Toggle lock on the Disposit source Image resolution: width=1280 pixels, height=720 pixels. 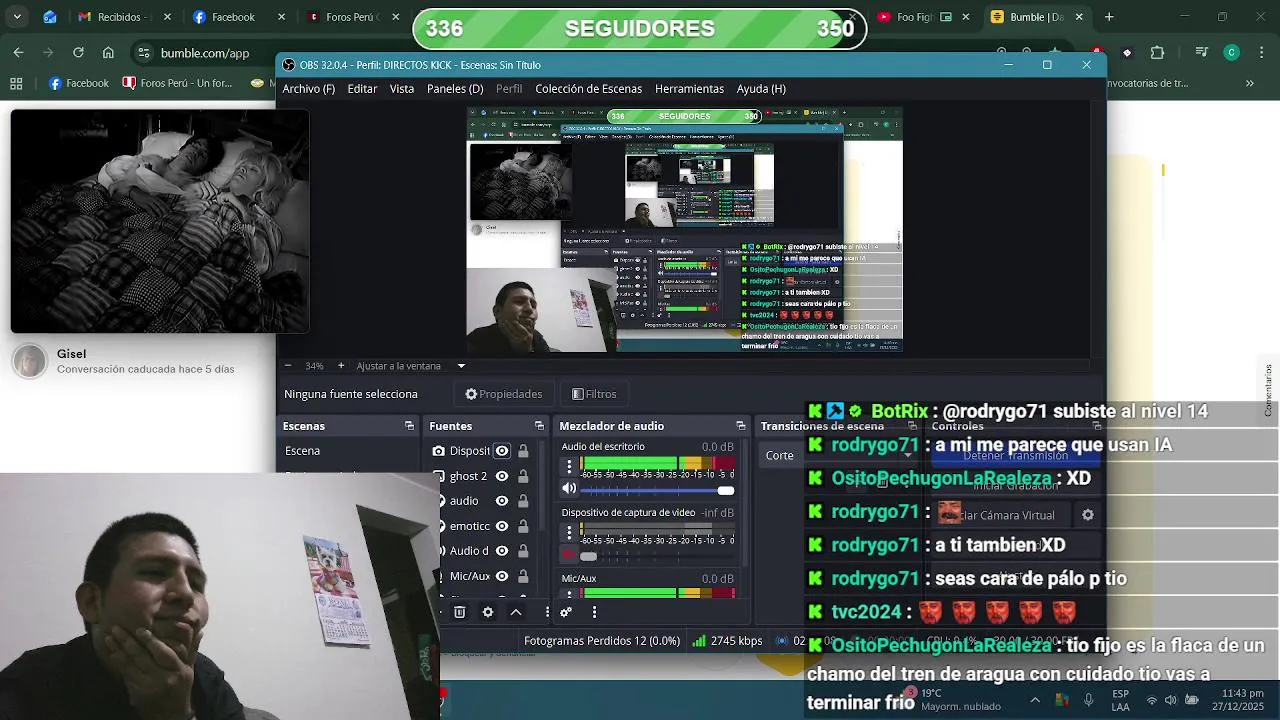point(523,451)
